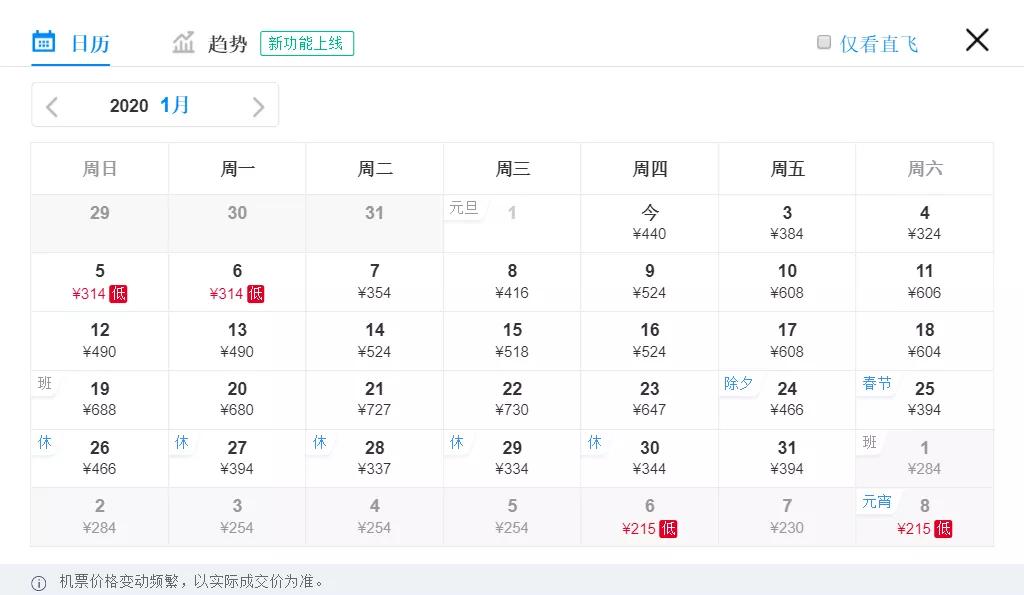The width and height of the screenshot is (1024, 595).
Task: Select today's date priced at ¥440
Action: pyautogui.click(x=650, y=222)
